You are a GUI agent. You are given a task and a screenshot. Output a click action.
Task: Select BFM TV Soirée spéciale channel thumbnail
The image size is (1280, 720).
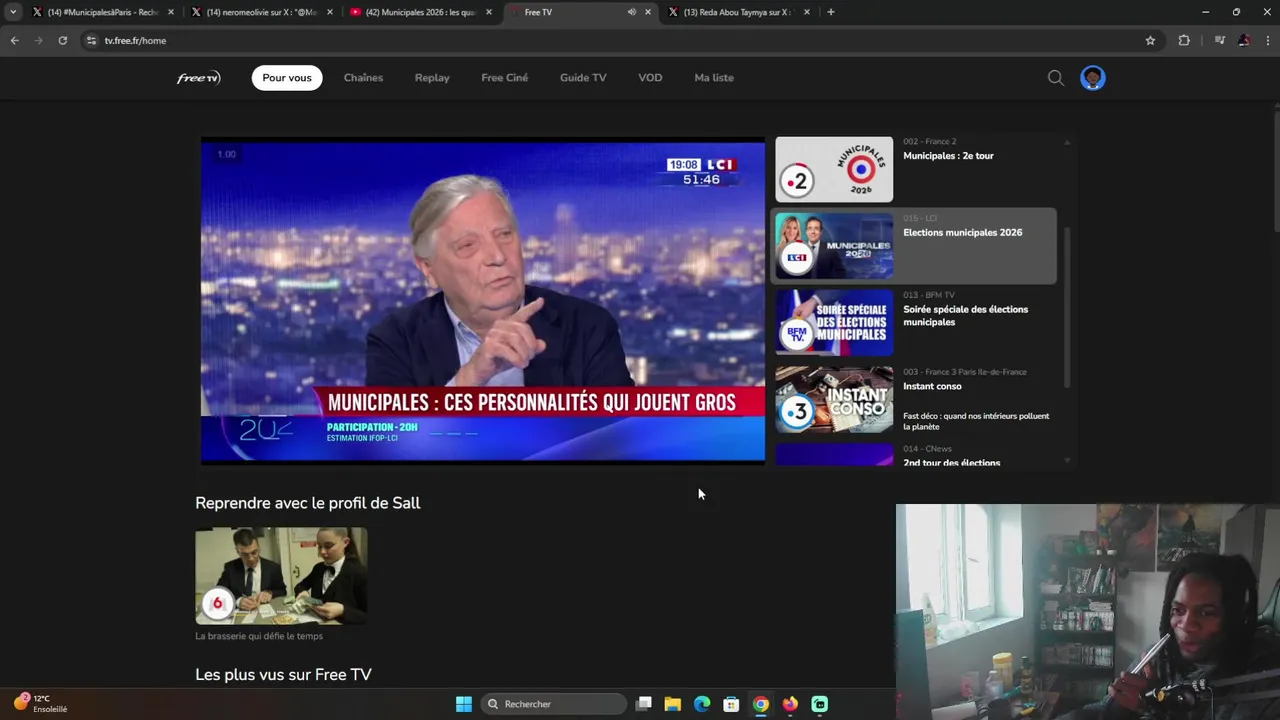(x=834, y=322)
